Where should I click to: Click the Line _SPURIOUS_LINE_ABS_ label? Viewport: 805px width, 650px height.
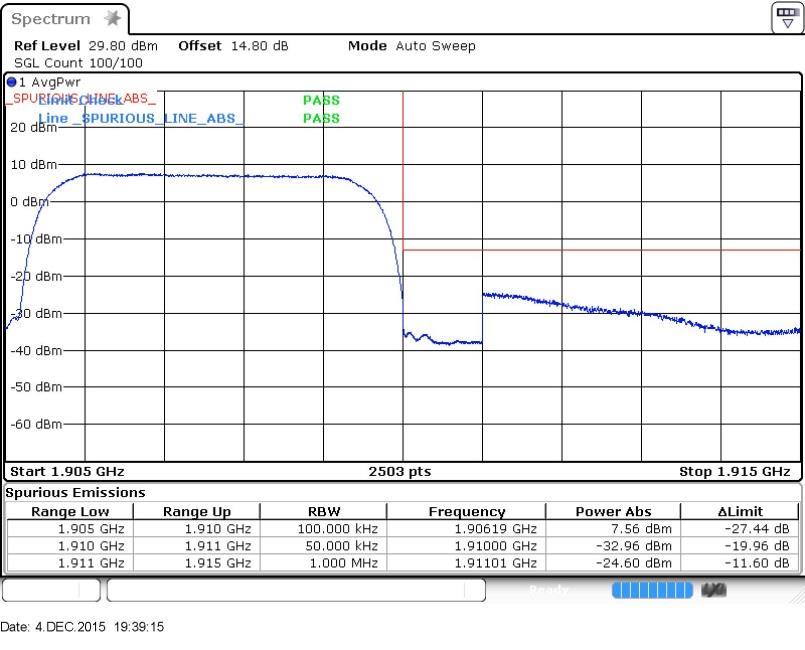[x=140, y=118]
